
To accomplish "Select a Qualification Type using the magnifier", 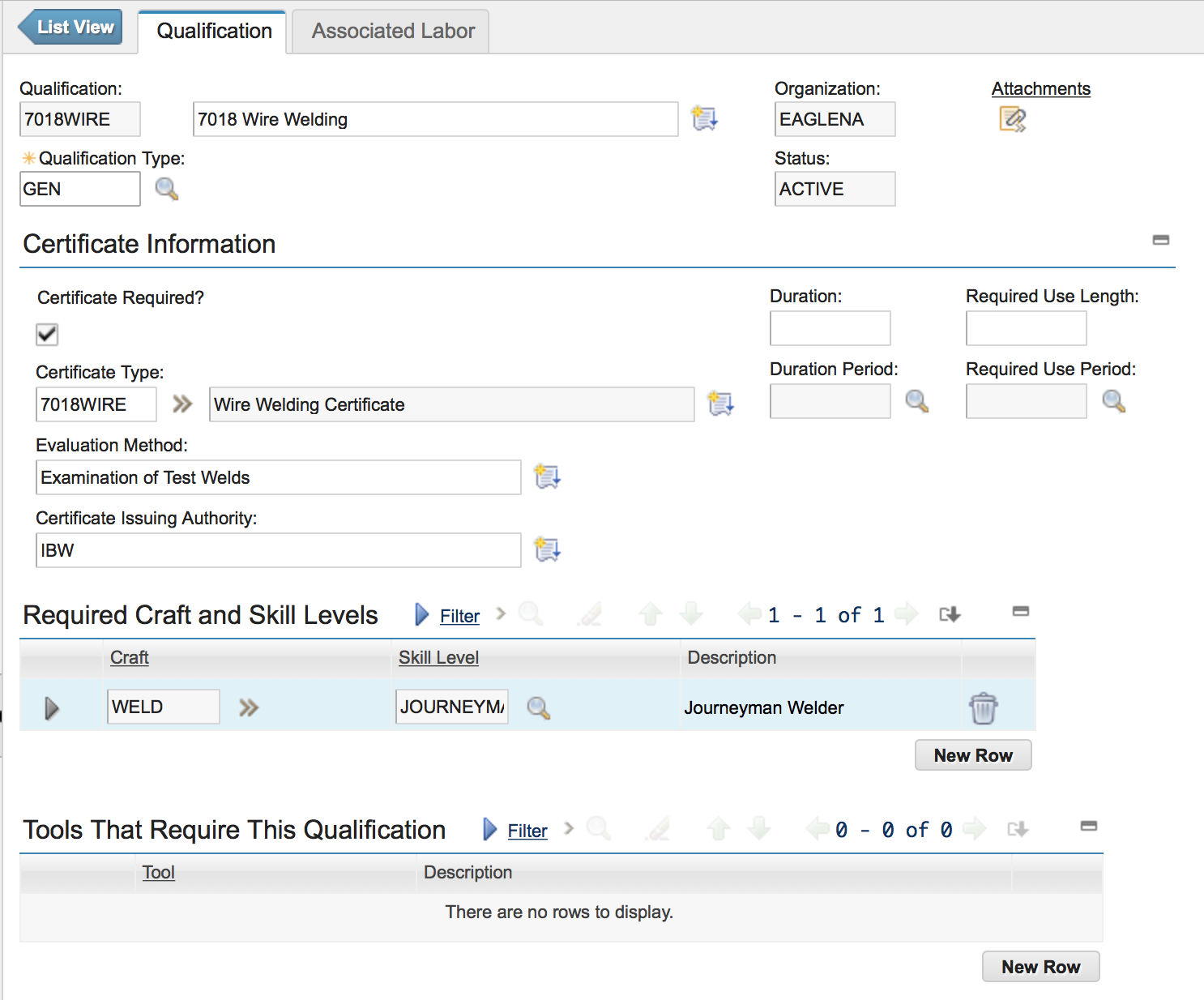I will coord(167,189).
